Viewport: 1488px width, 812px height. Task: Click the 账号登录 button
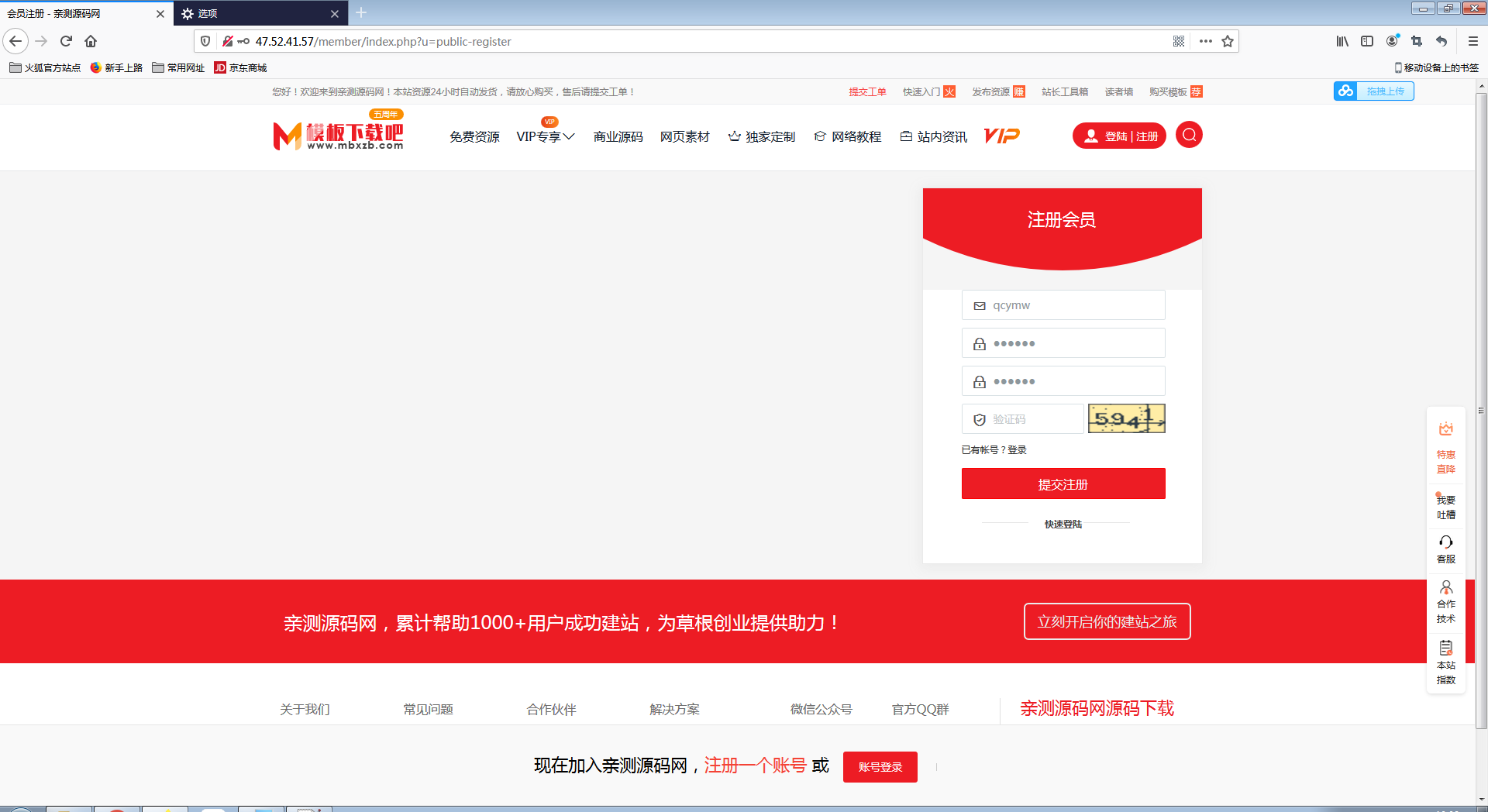click(880, 767)
